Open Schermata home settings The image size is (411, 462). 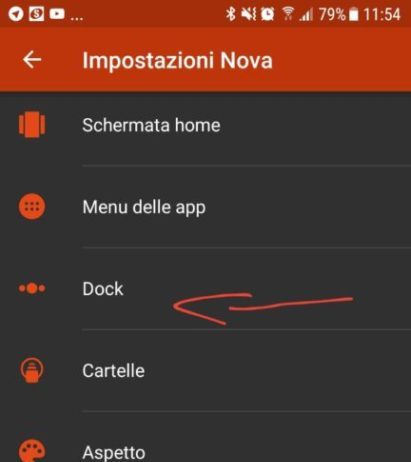[205, 125]
